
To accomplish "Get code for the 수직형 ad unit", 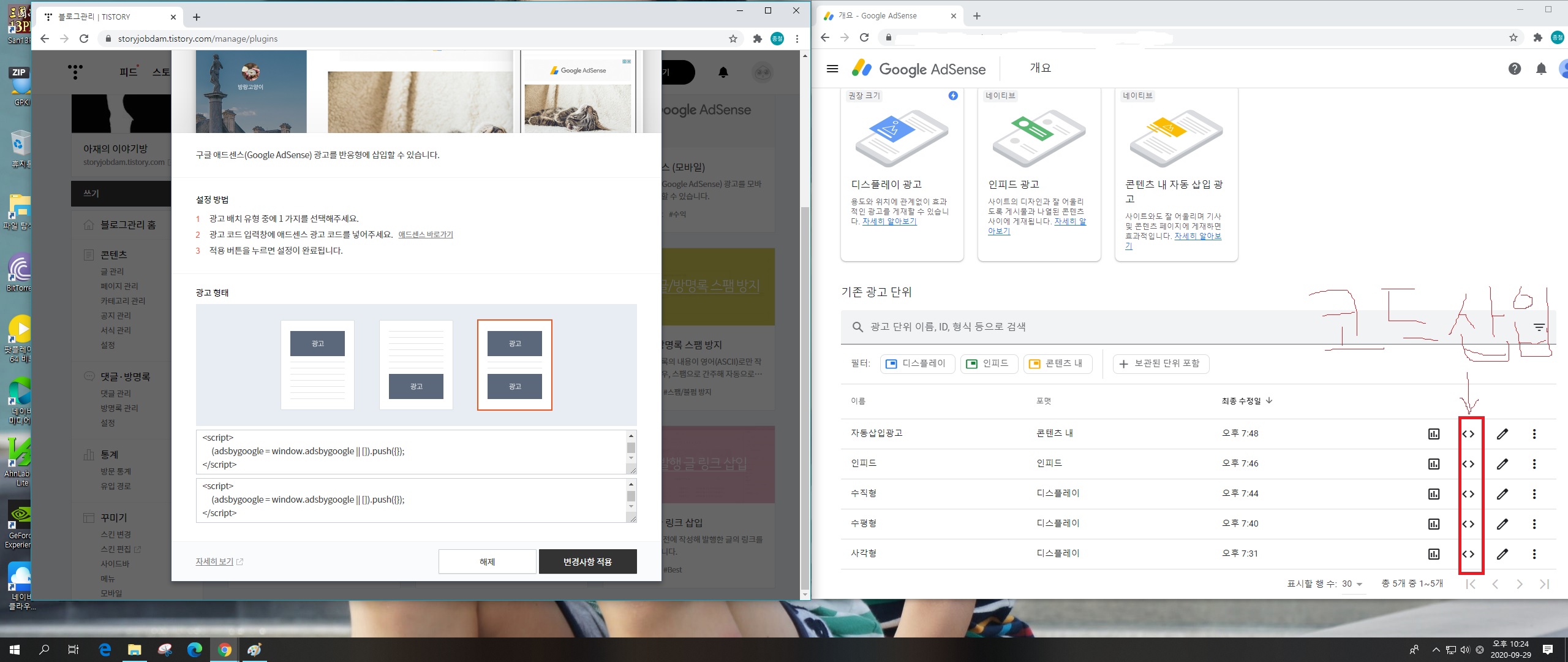I will pos(1468,494).
